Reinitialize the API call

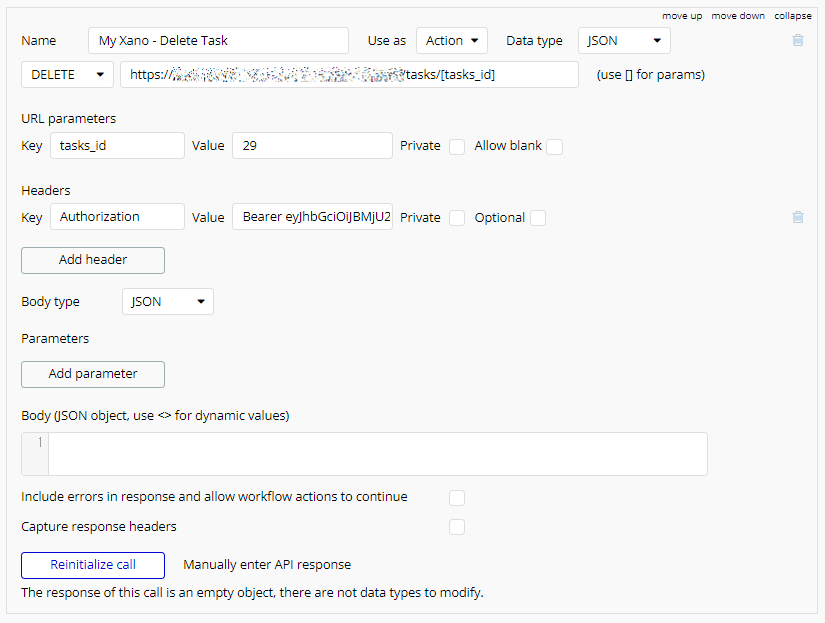click(x=93, y=565)
